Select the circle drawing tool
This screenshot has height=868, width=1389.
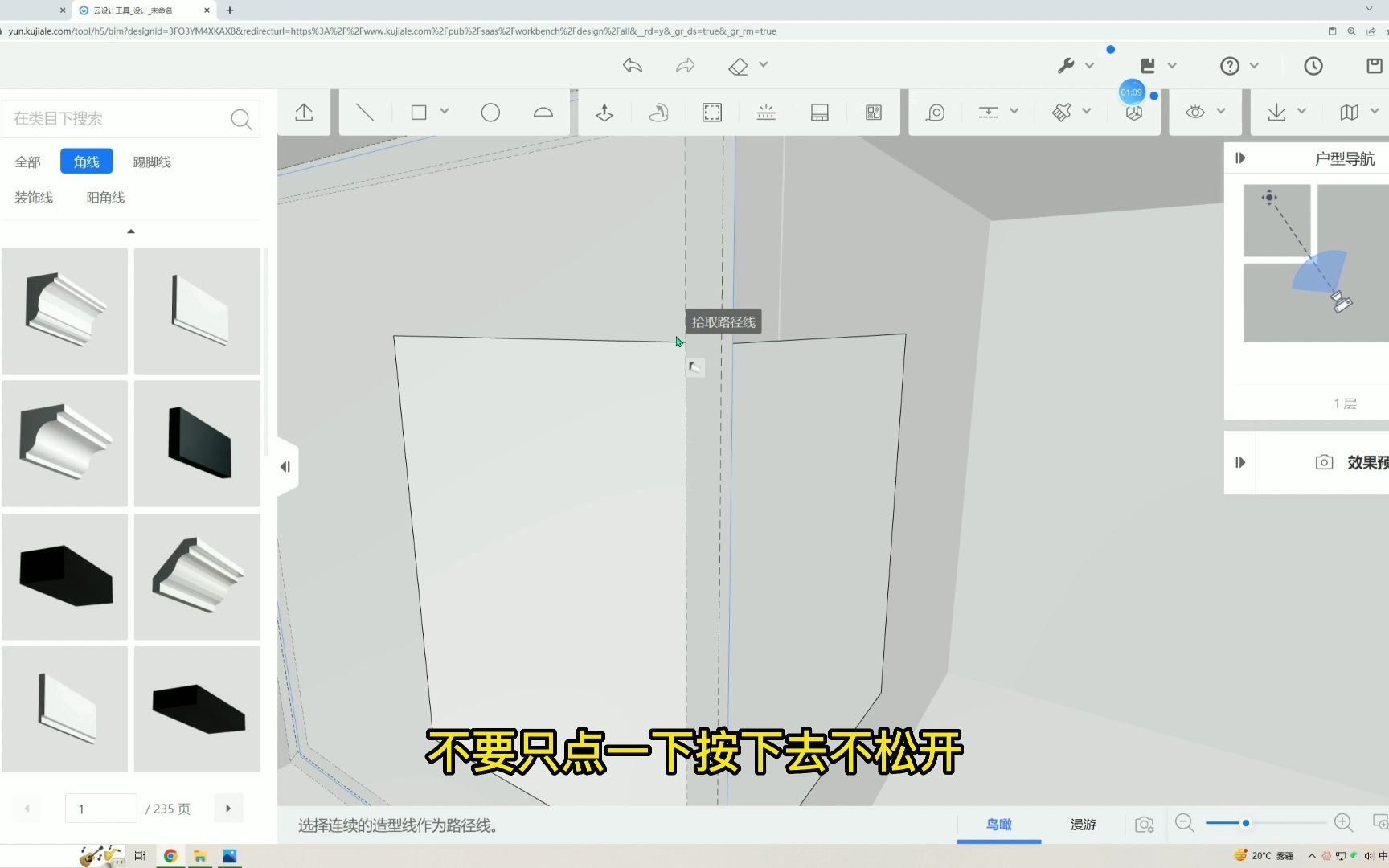[490, 113]
